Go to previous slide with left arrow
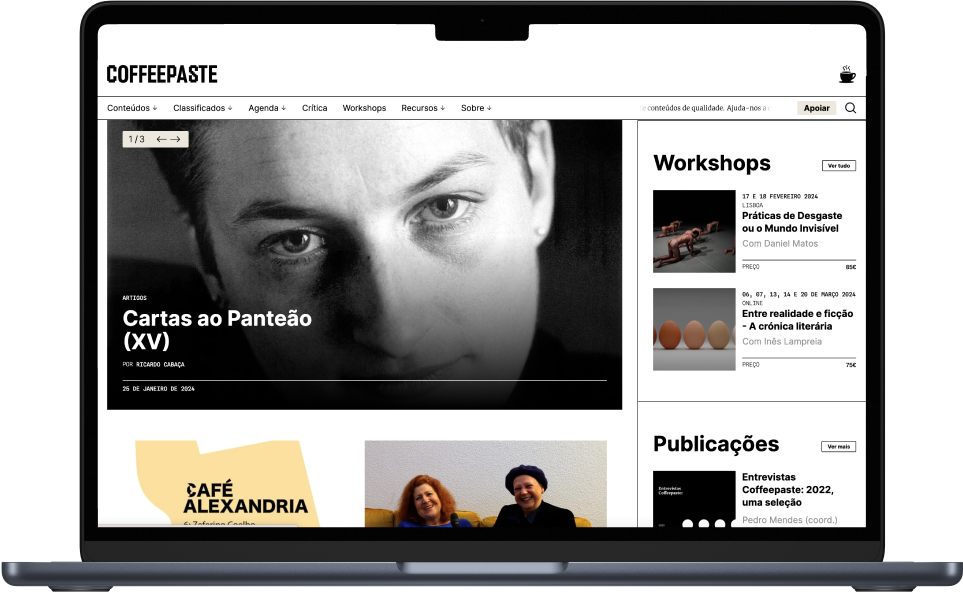The height and width of the screenshot is (592, 963). click(161, 139)
